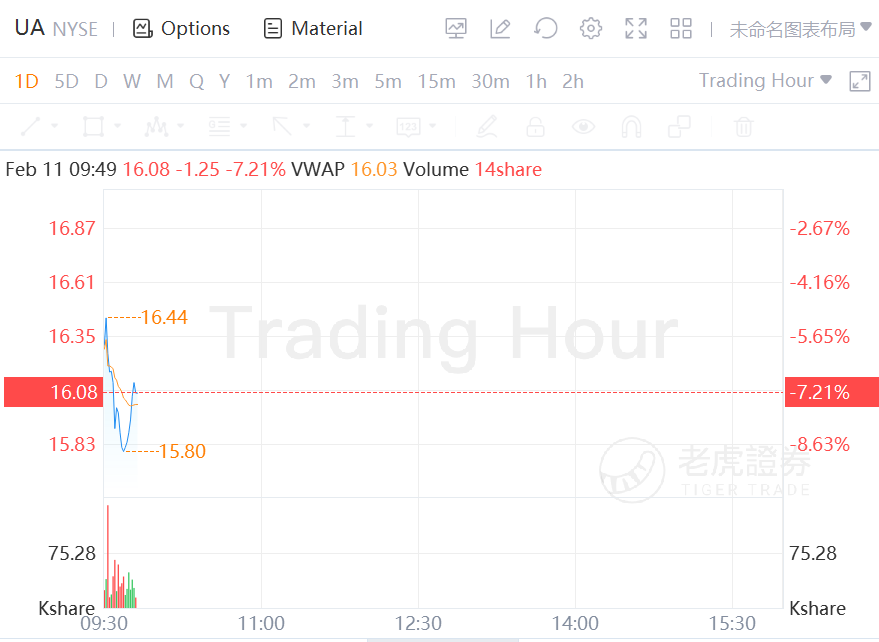Open the multi-chart grid layout icon
Image resolution: width=879 pixels, height=642 pixels.
click(681, 29)
